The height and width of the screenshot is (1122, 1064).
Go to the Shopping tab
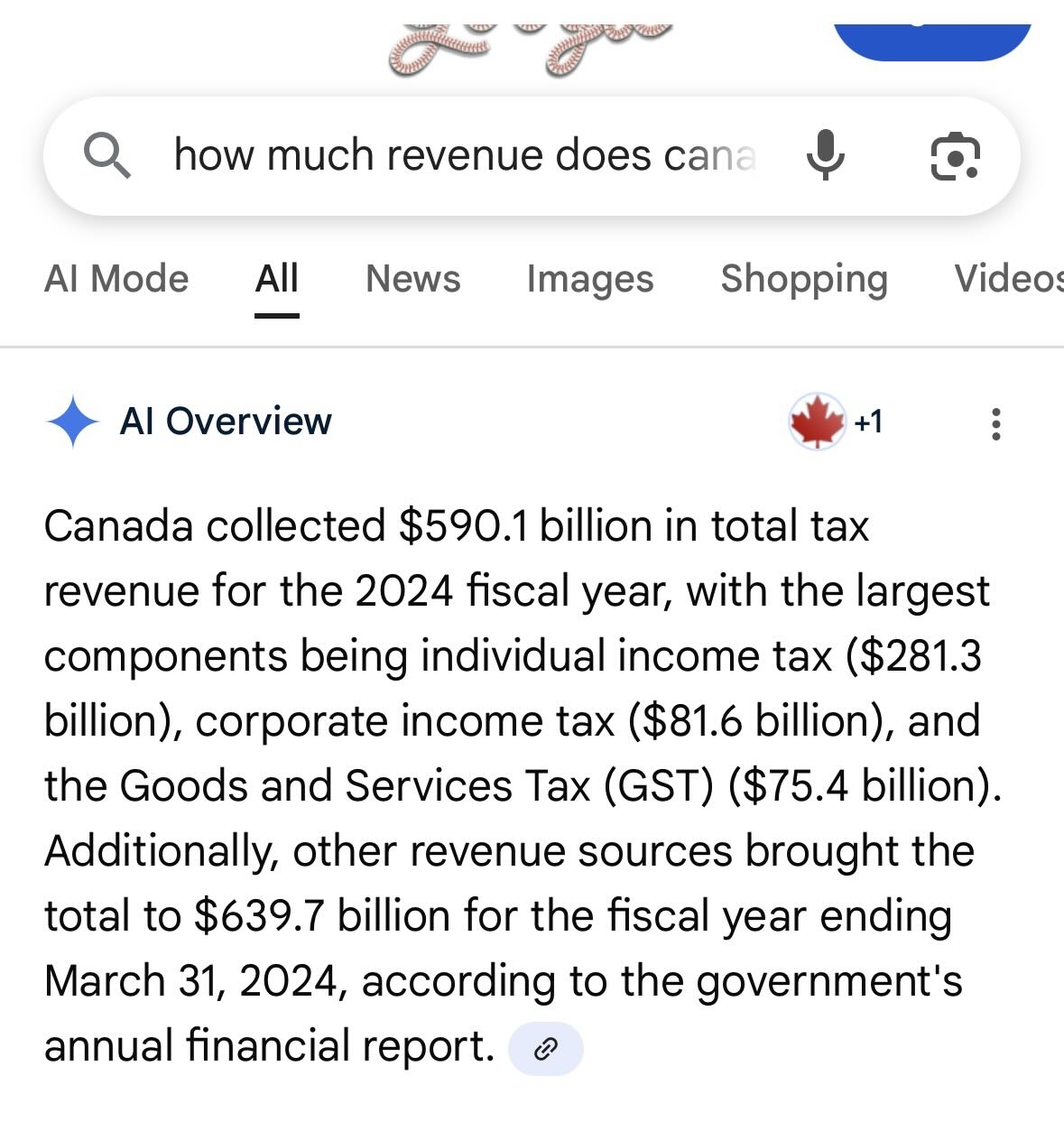tap(803, 279)
